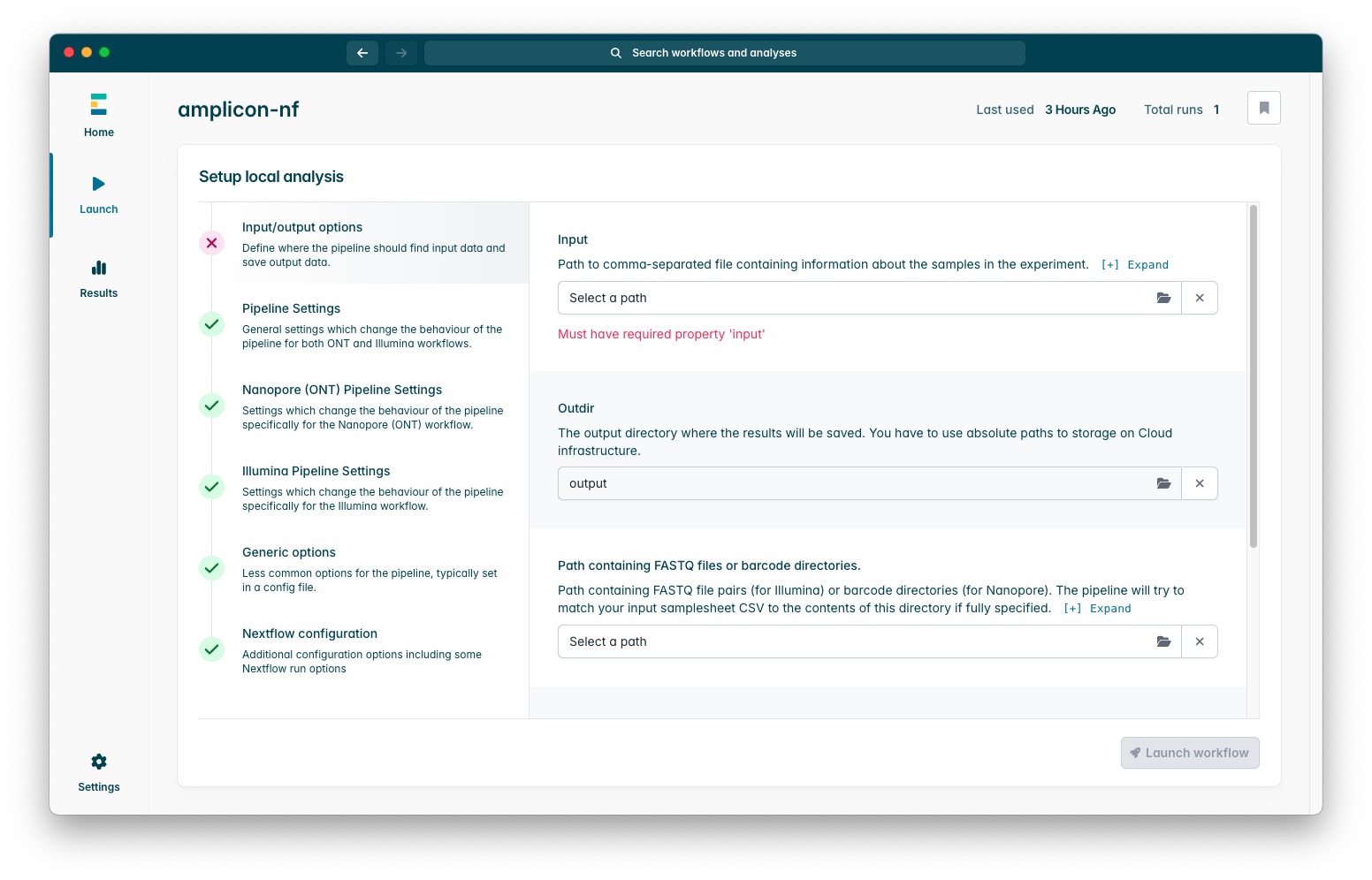Click the '3 Hours Ago' last used value
This screenshot has width=1372, height=880.
click(1080, 110)
